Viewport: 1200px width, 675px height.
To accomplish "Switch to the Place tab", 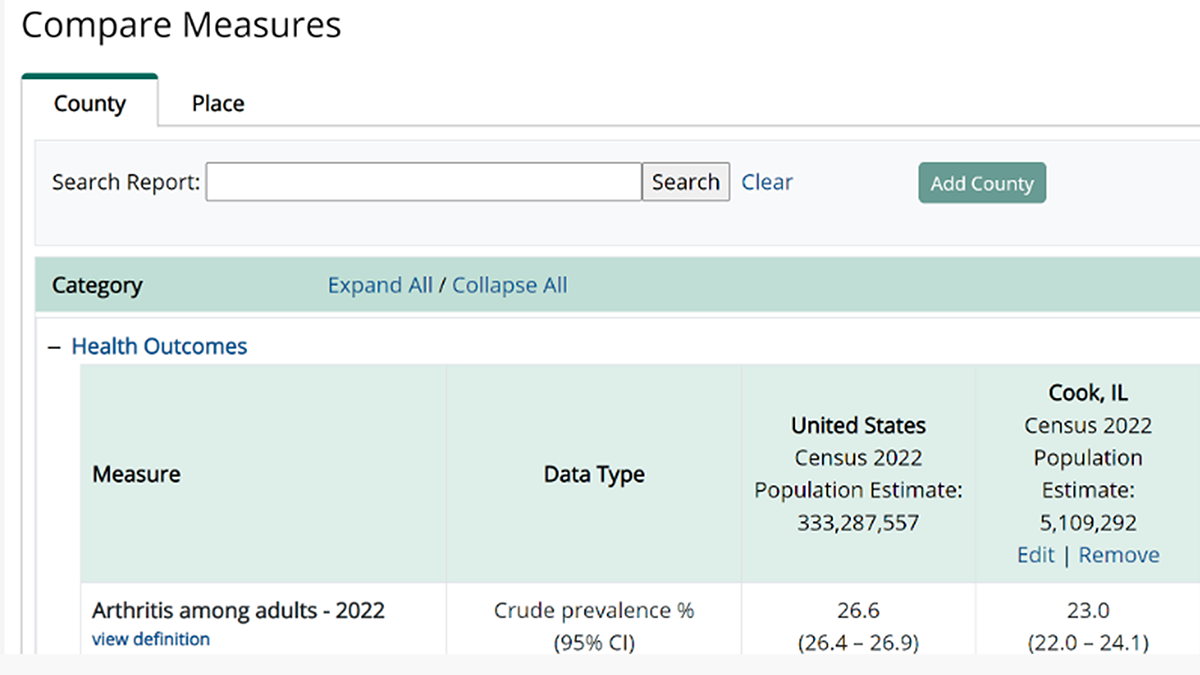I will point(216,103).
